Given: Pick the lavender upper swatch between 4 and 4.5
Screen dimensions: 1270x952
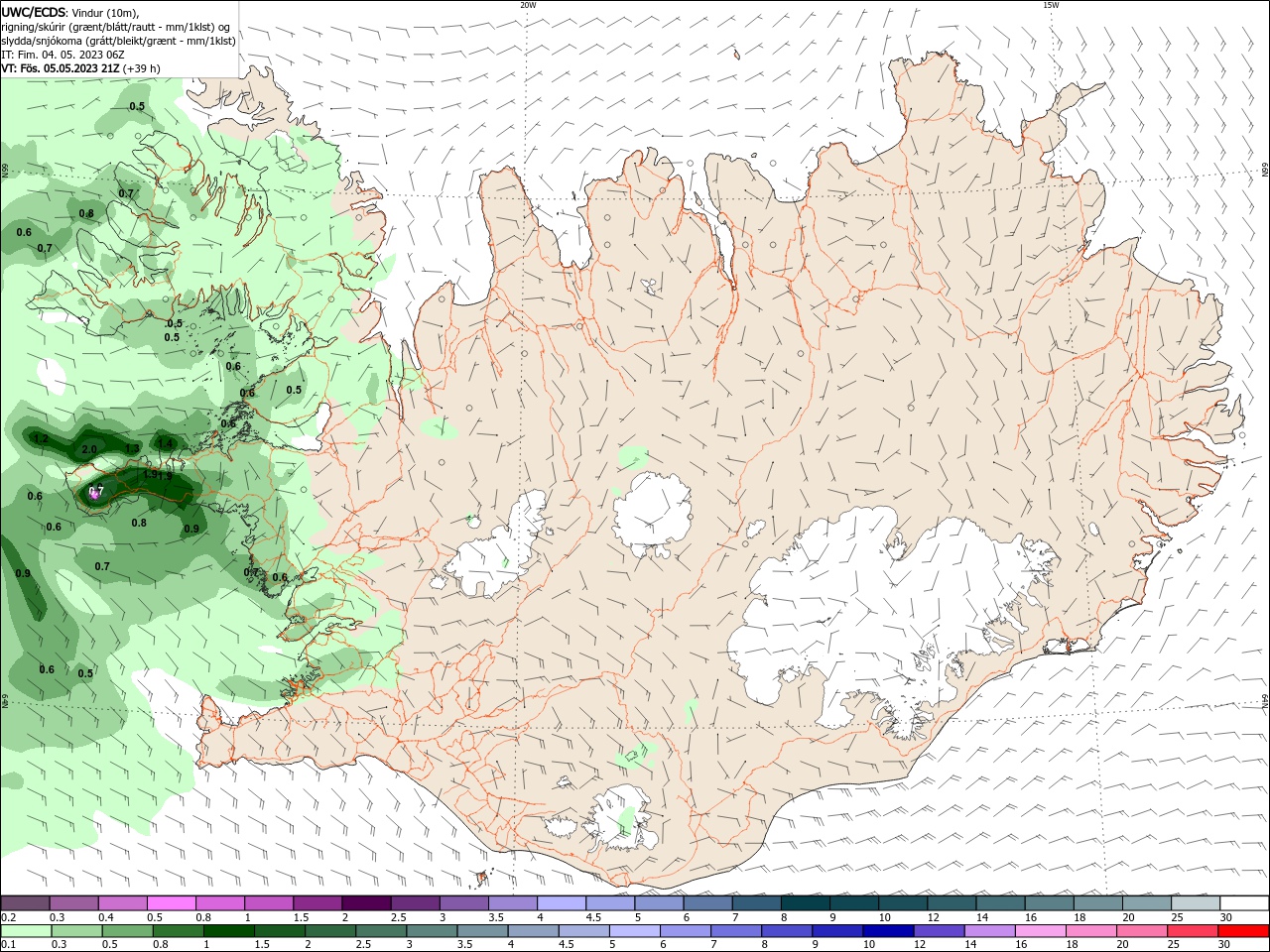Looking at the screenshot, I should click(x=562, y=903).
